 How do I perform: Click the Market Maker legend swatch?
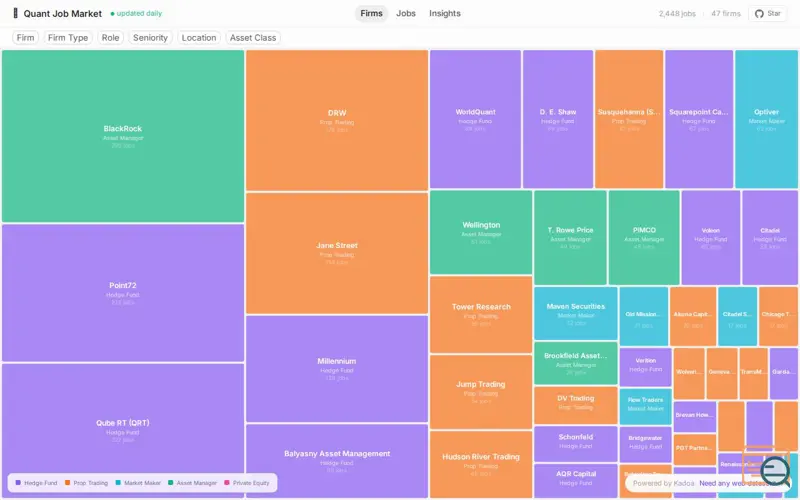click(x=118, y=483)
